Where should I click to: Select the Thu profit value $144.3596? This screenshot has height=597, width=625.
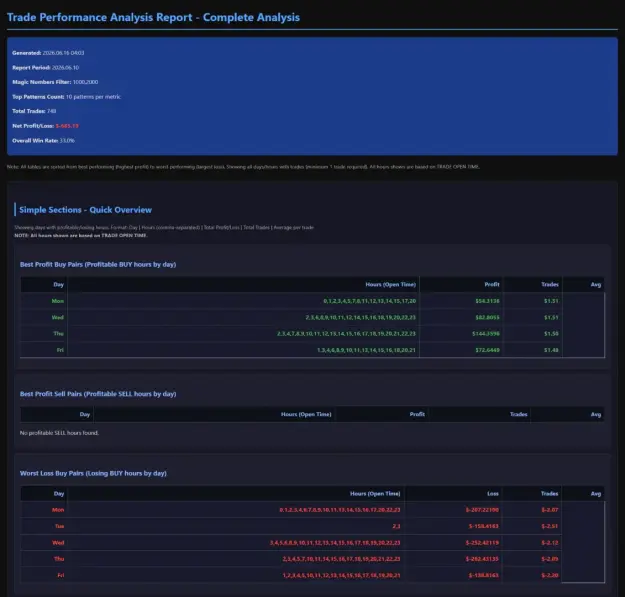[485, 334]
